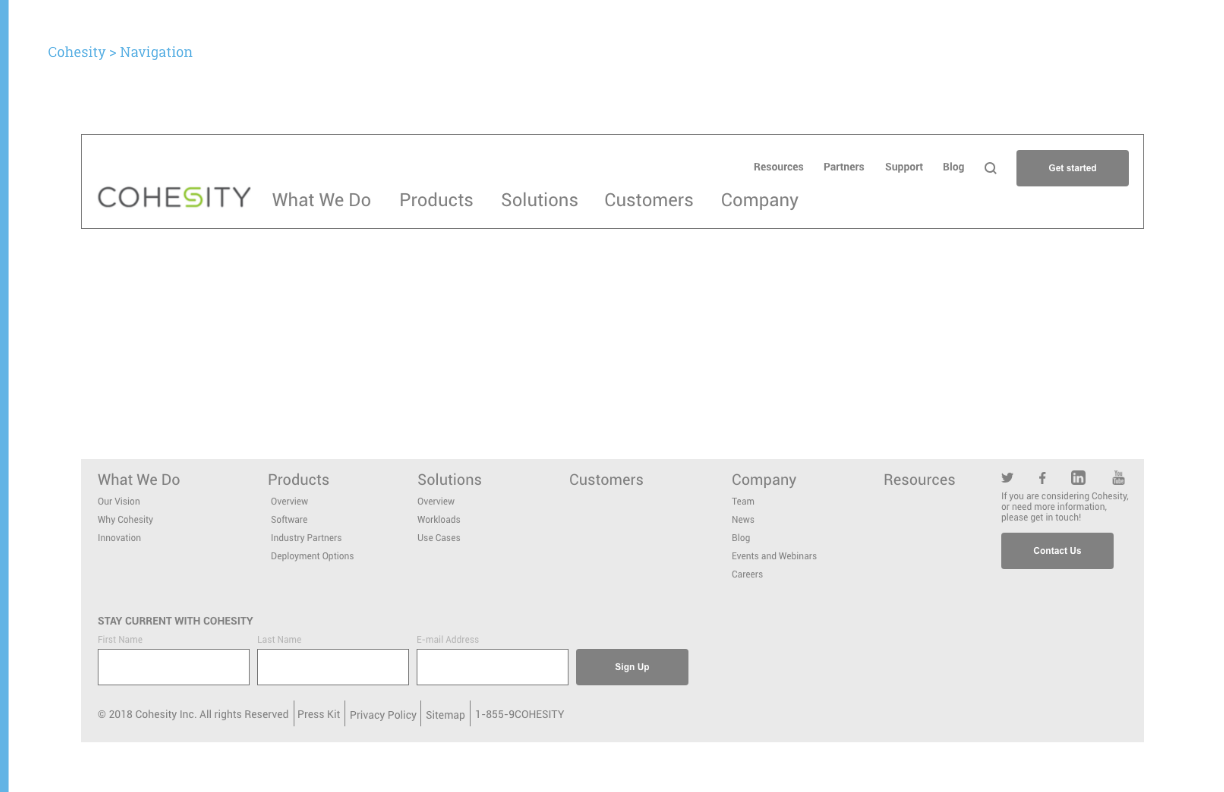1224x792 pixels.
Task: Click the Contact Us button
Action: [1057, 551]
